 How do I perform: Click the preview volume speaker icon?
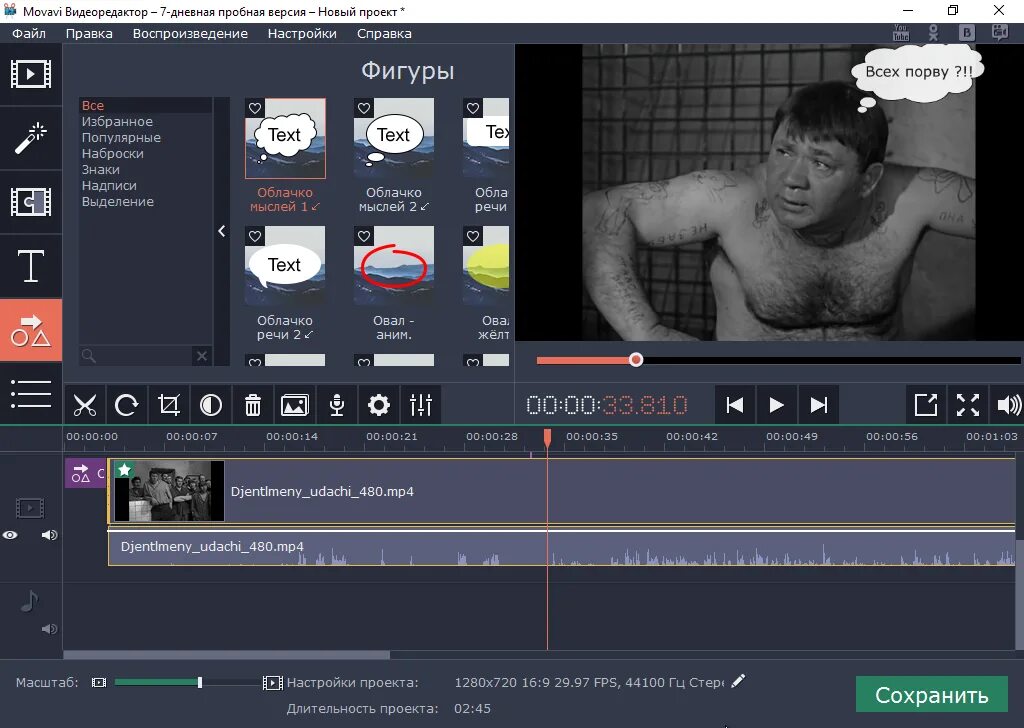1008,405
